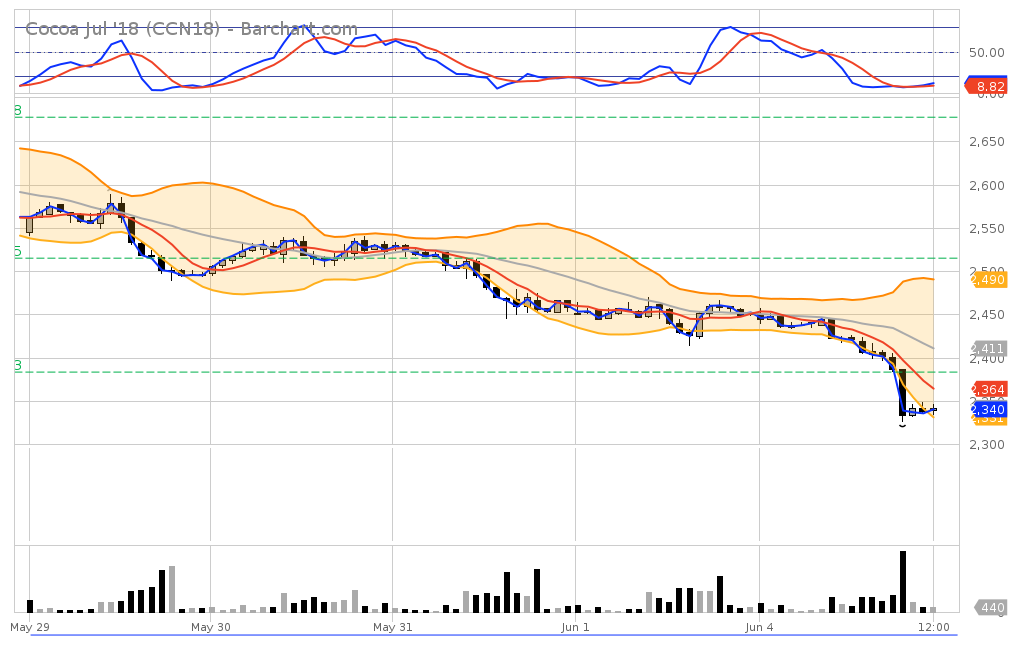Click the red 2,364 moving average tag
The width and height of the screenshot is (1010, 650).
click(x=988, y=389)
